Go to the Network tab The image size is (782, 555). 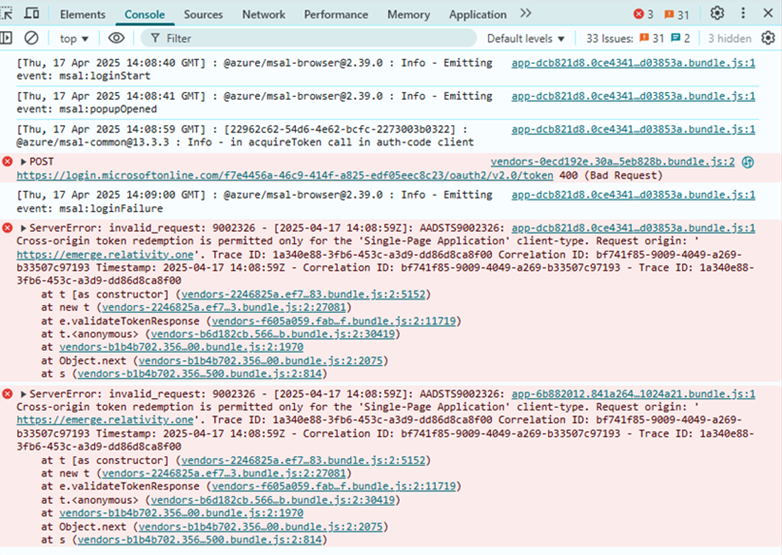[263, 14]
